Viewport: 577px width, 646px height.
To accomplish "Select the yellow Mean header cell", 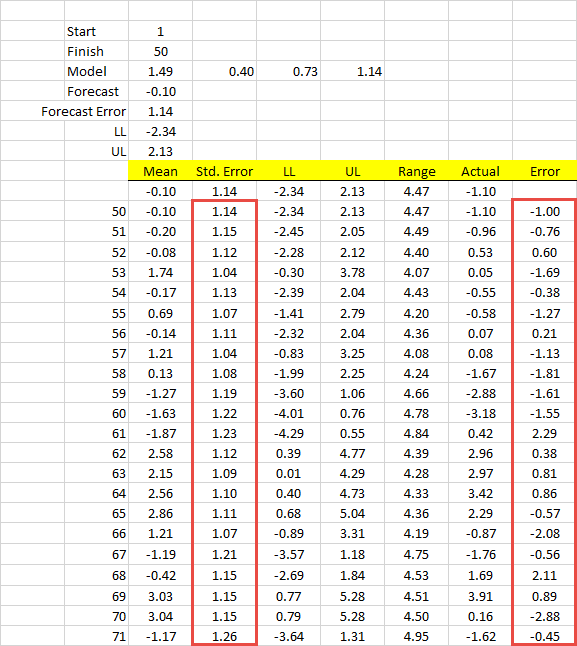I will 160,171.
